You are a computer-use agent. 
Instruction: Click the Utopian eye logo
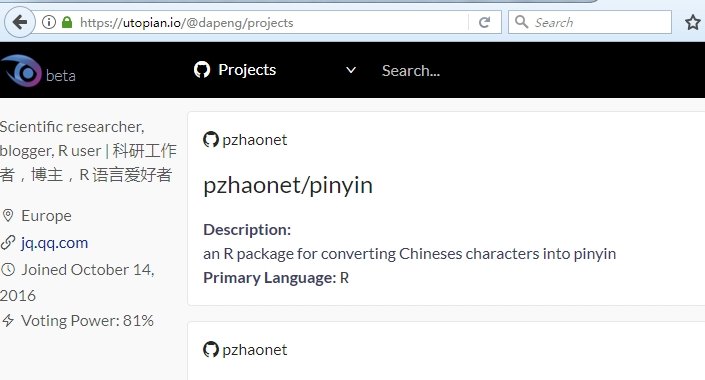pyautogui.click(x=21, y=71)
